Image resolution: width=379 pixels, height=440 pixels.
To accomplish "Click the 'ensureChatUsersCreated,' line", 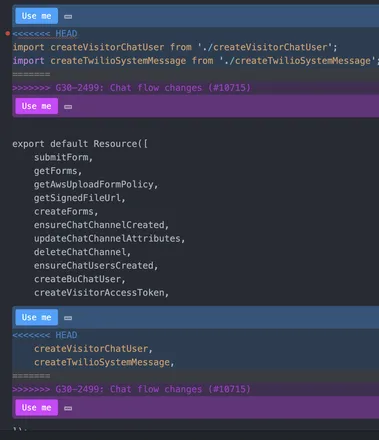I will (96, 266).
